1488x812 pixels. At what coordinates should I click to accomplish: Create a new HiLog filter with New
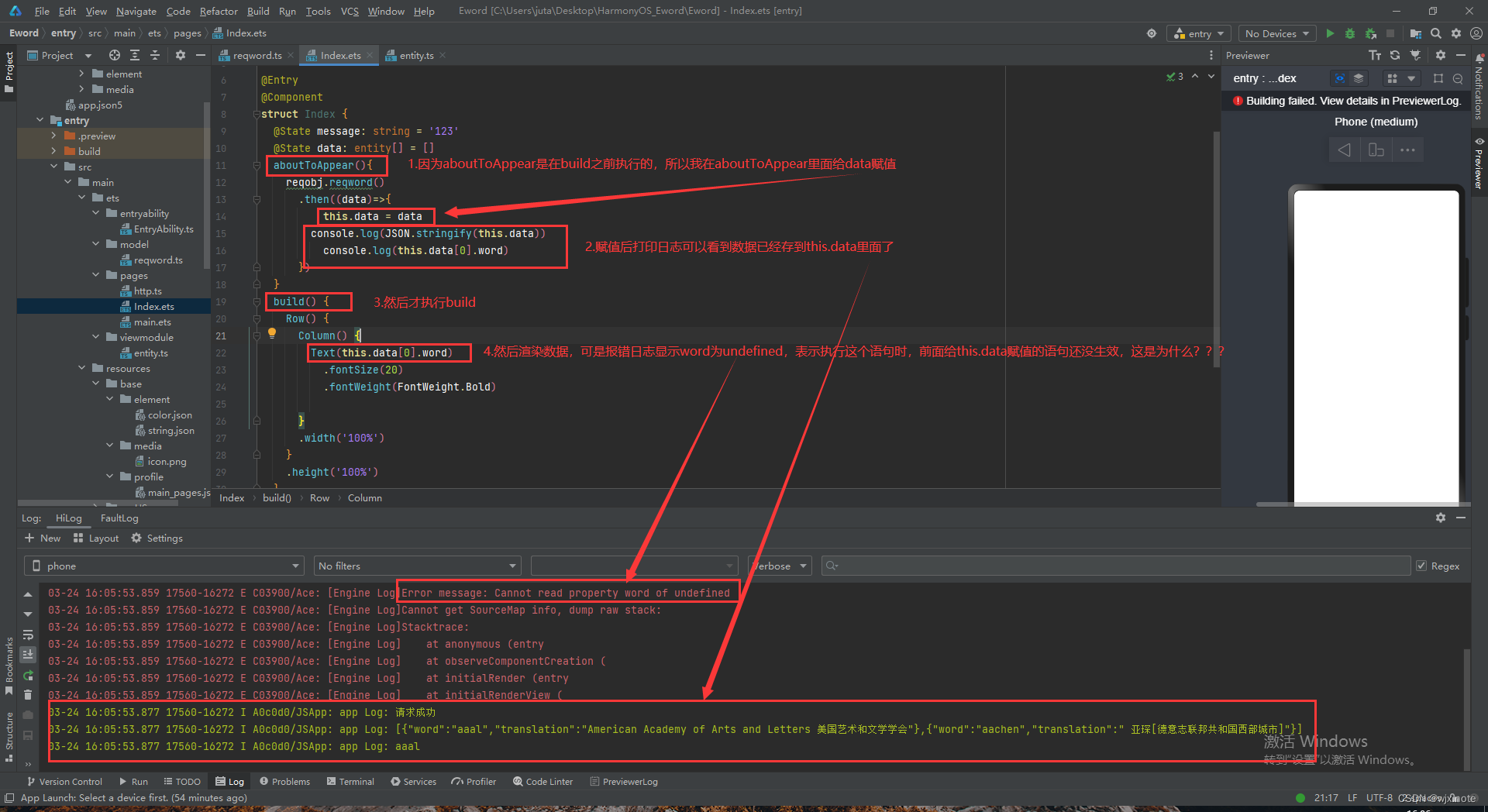(x=43, y=538)
